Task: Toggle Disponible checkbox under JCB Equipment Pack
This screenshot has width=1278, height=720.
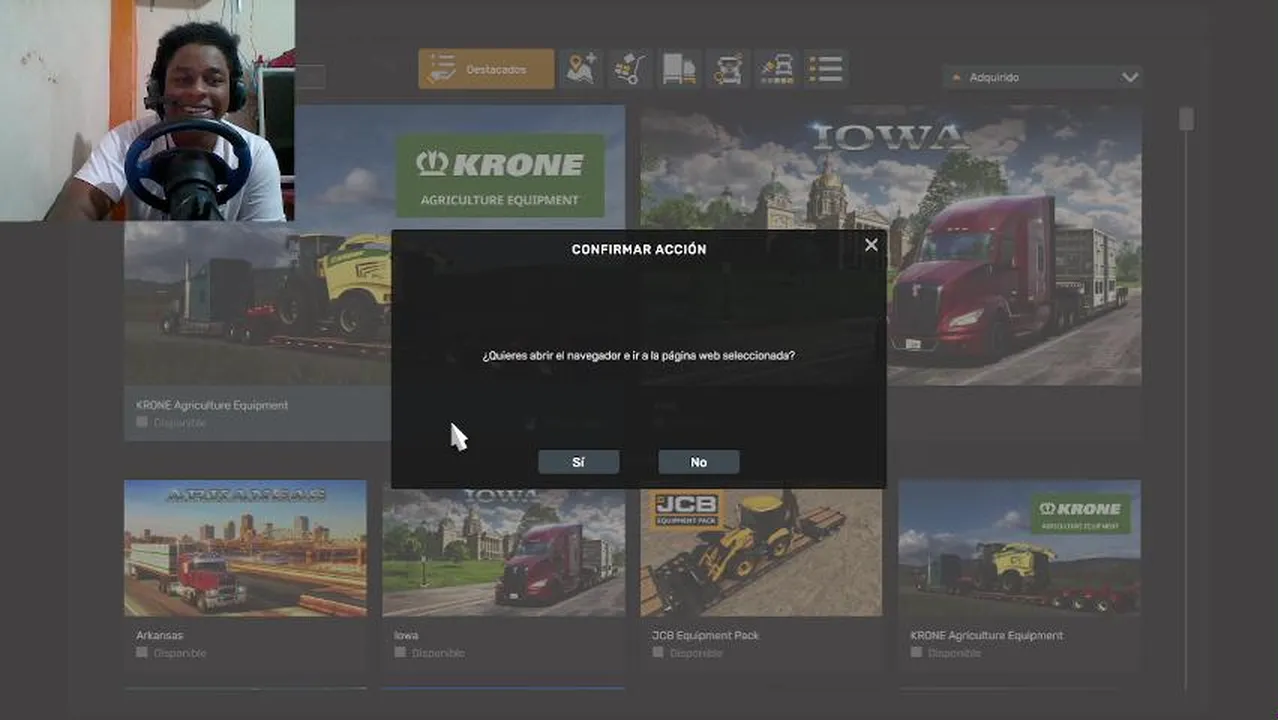Action: point(658,653)
